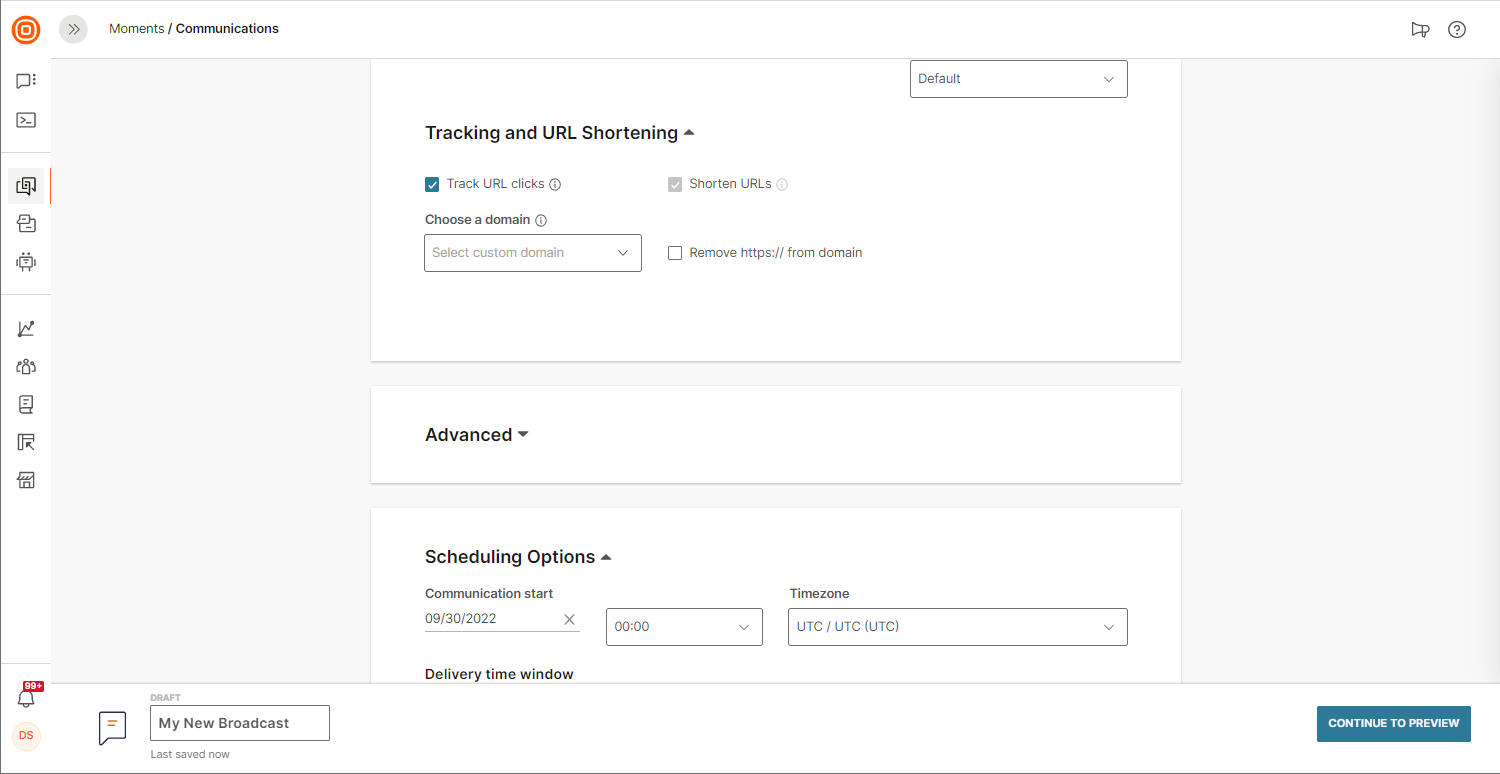Open the Exchange store sidebar icon

[x=26, y=481]
